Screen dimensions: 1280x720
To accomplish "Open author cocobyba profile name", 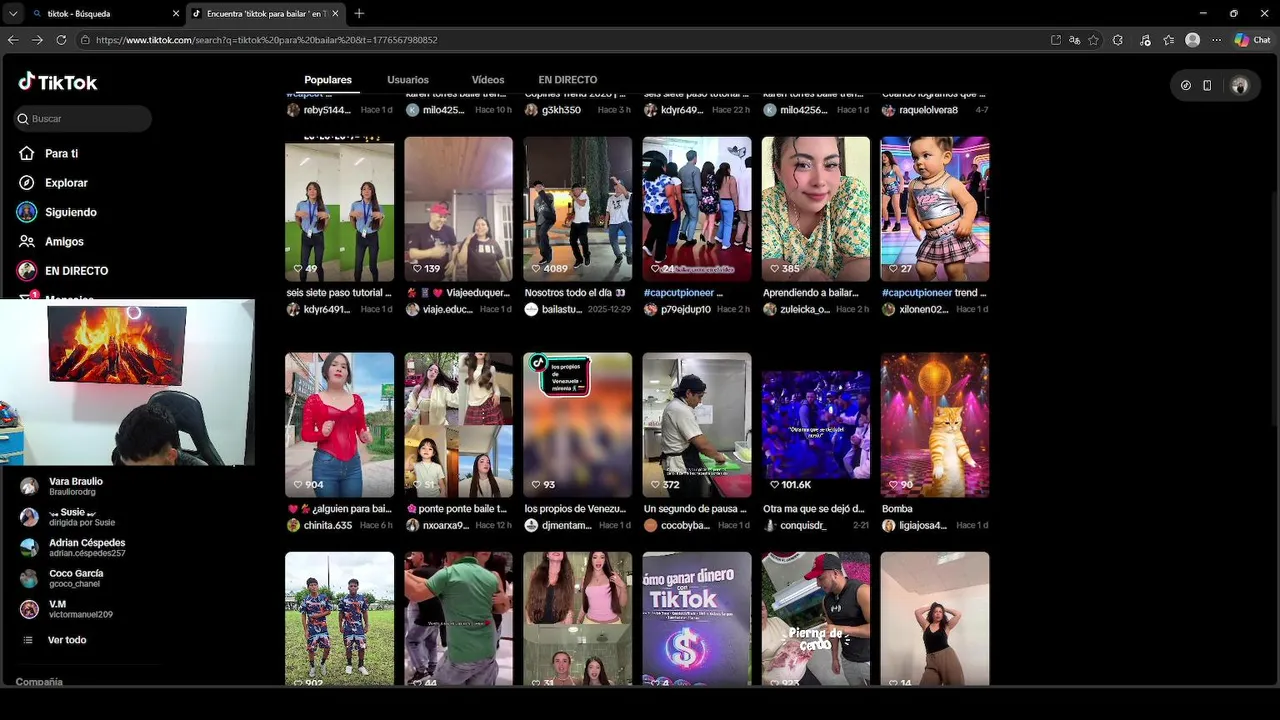I will 686,526.
